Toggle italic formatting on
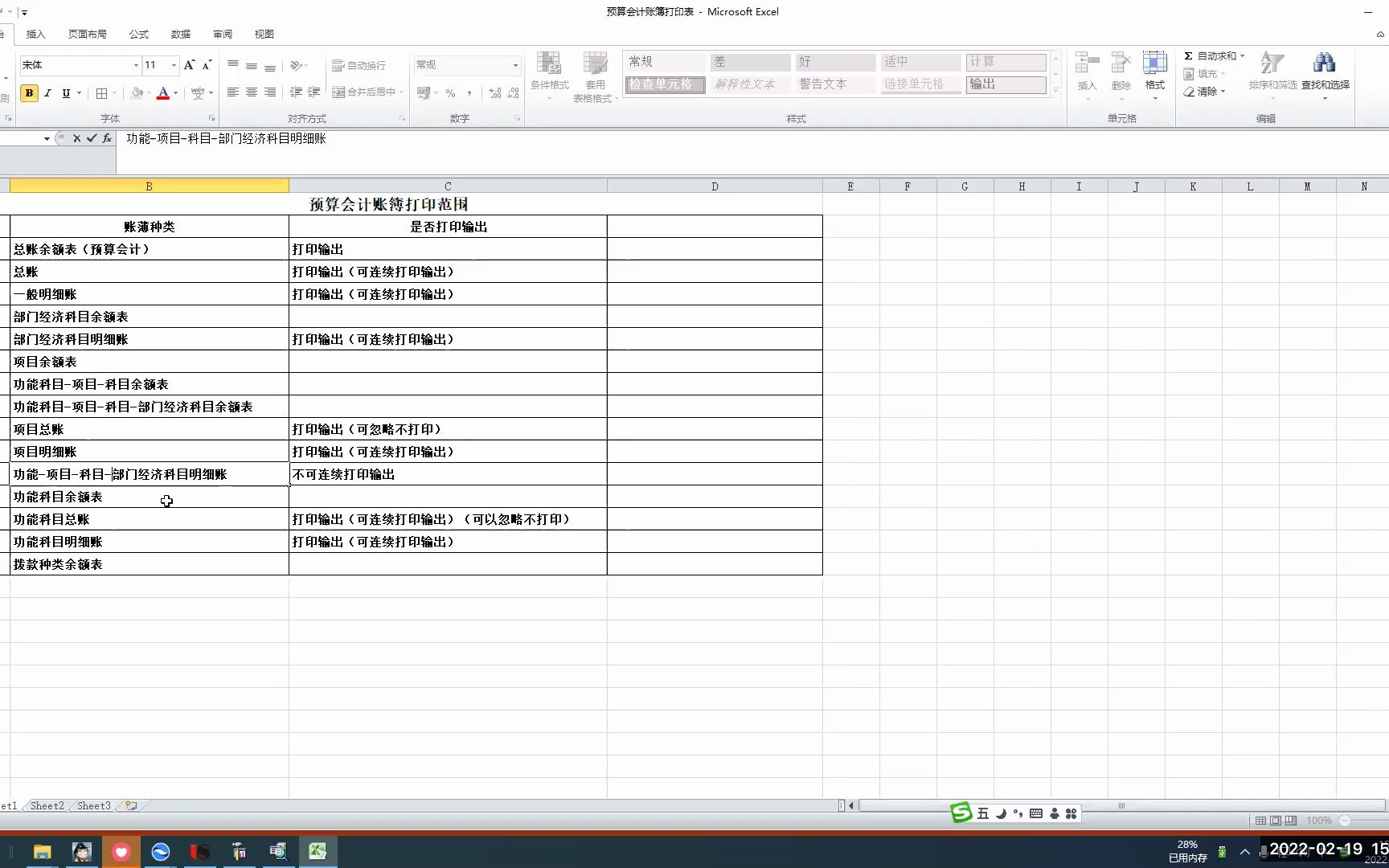Screen dimensions: 1389x868 click(47, 92)
